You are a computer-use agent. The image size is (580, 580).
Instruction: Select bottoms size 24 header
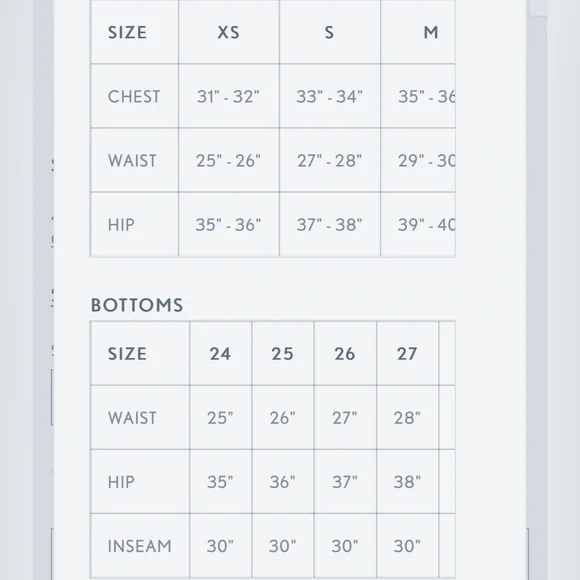point(220,354)
